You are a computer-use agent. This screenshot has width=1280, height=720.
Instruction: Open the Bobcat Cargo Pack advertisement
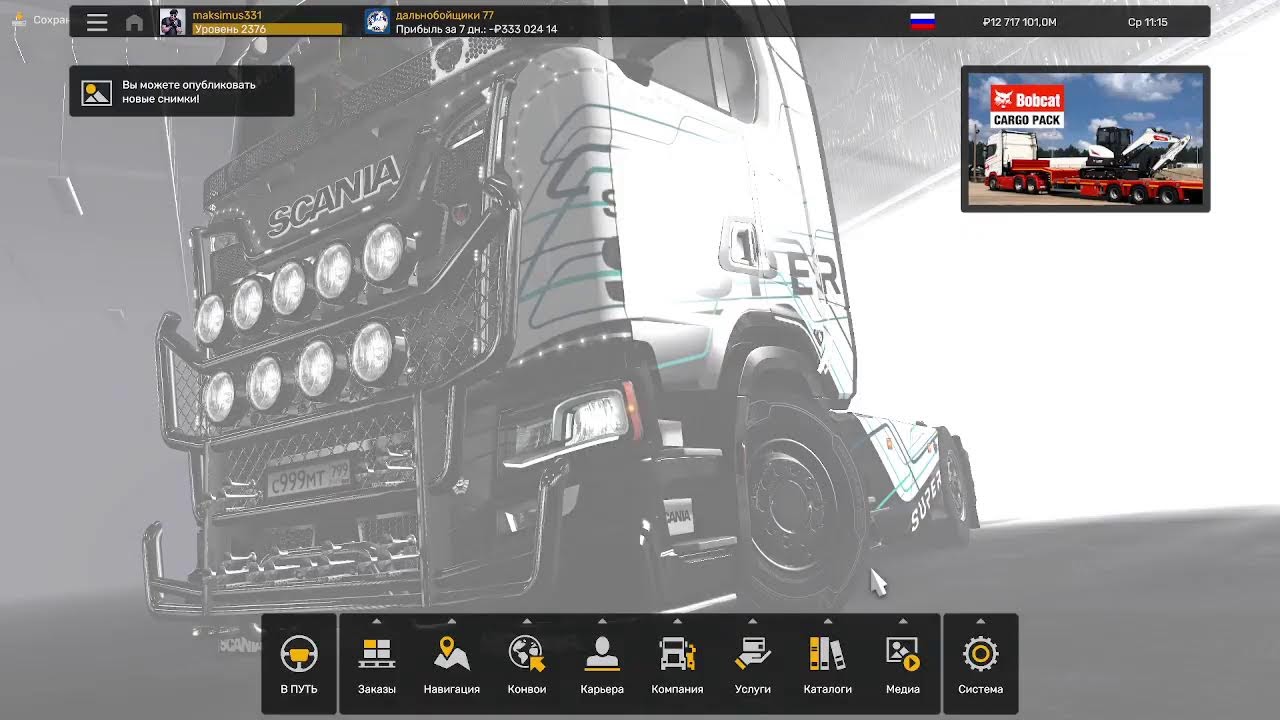[1085, 139]
